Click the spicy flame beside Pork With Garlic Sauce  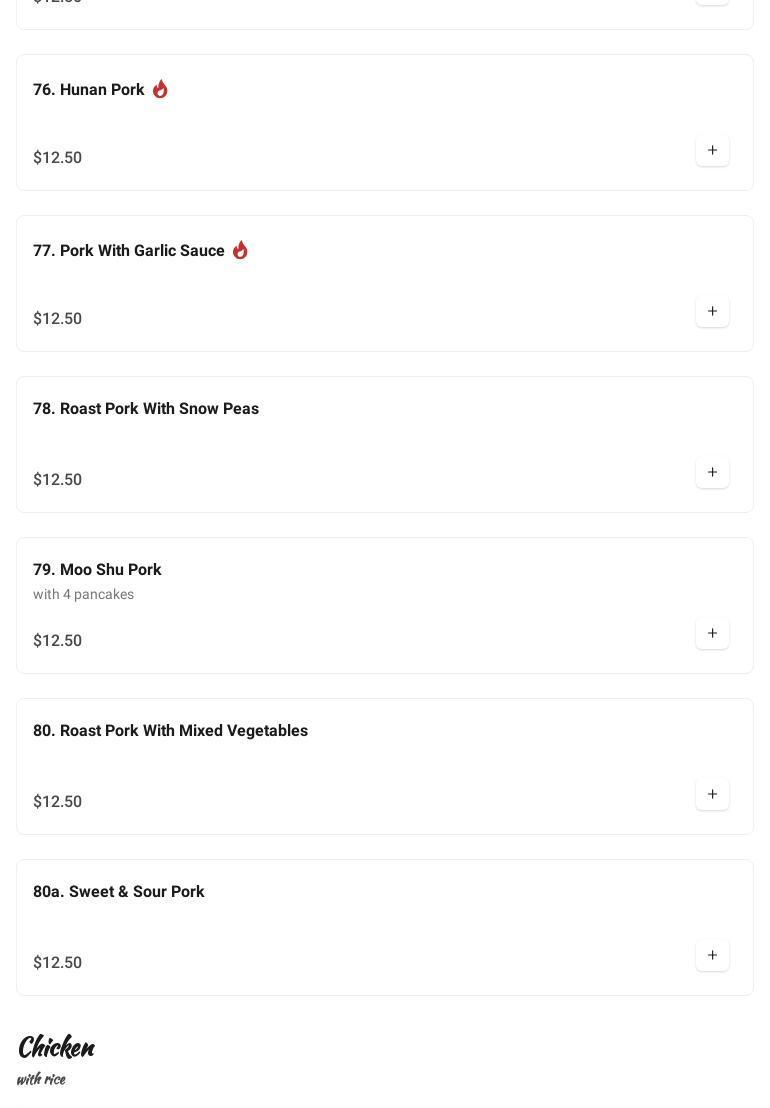[x=240, y=250]
